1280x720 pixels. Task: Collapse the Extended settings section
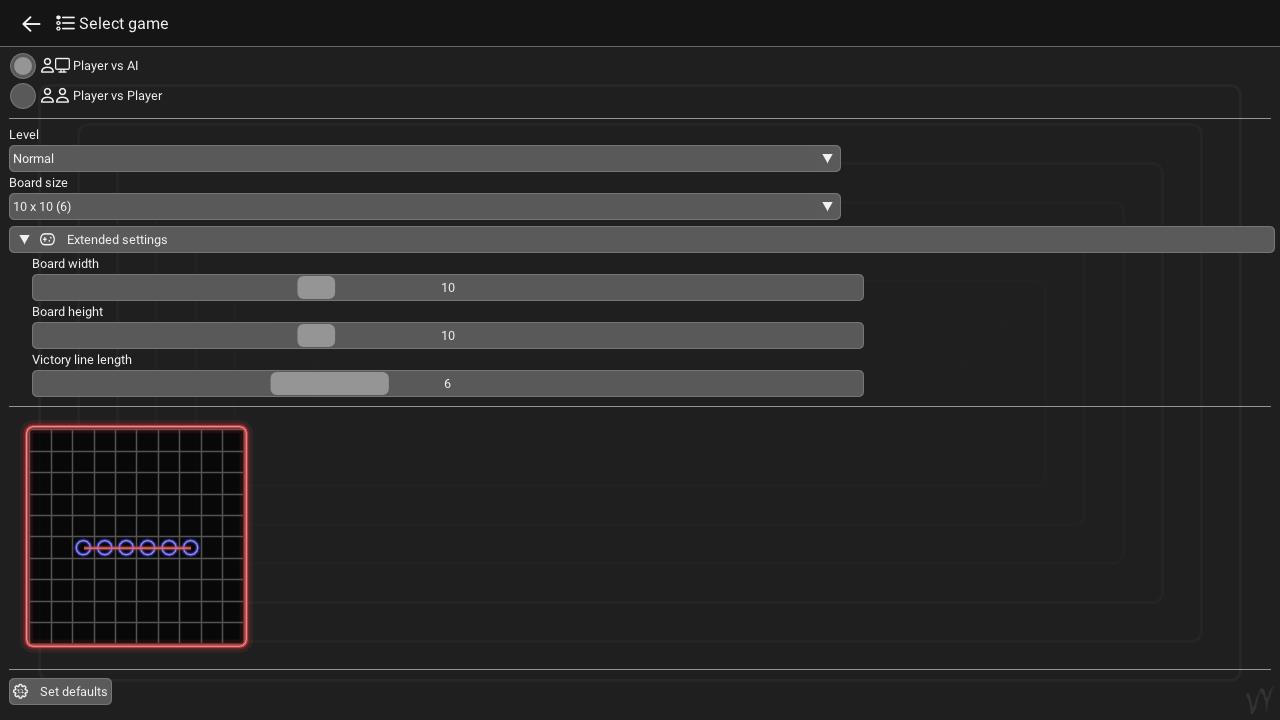24,239
